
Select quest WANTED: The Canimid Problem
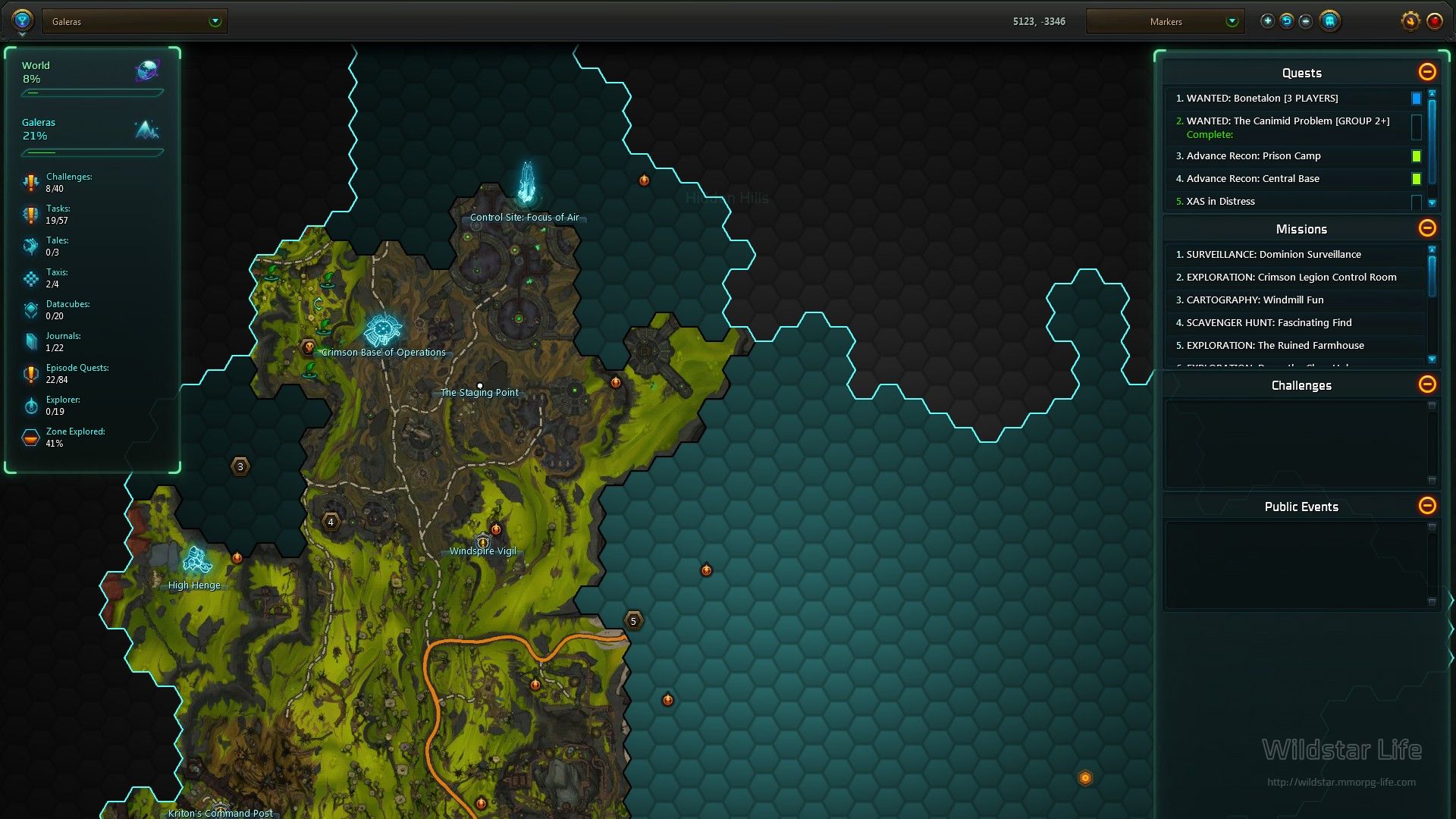[1294, 127]
